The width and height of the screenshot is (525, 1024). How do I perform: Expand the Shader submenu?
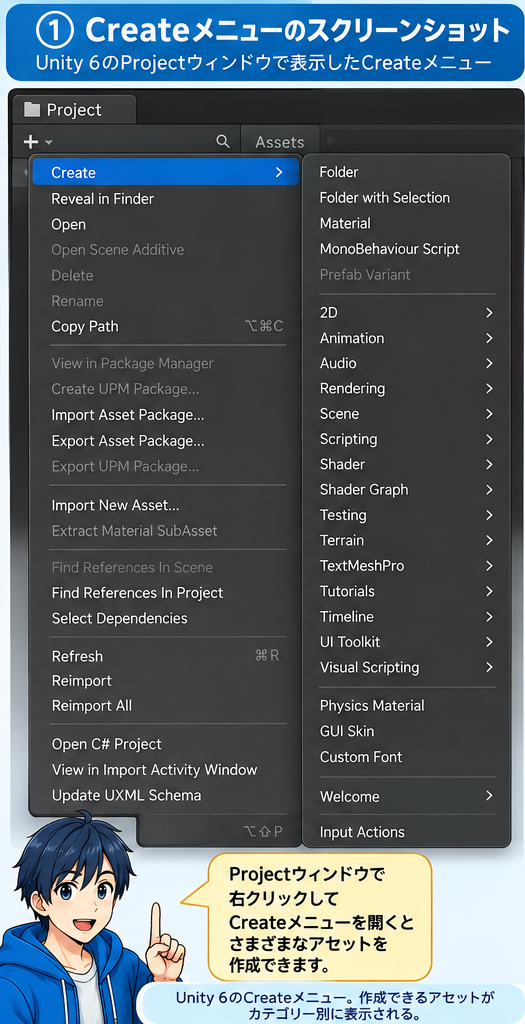point(406,464)
